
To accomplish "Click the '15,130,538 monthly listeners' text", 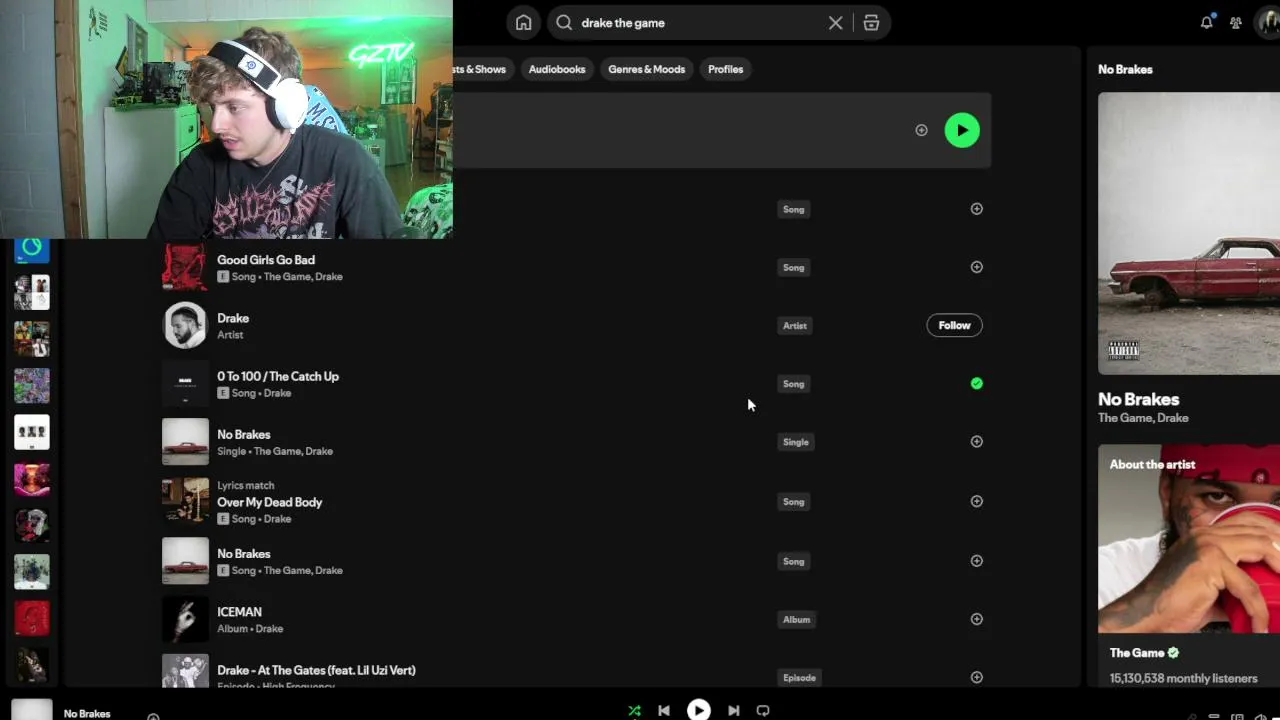I will [x=1184, y=678].
